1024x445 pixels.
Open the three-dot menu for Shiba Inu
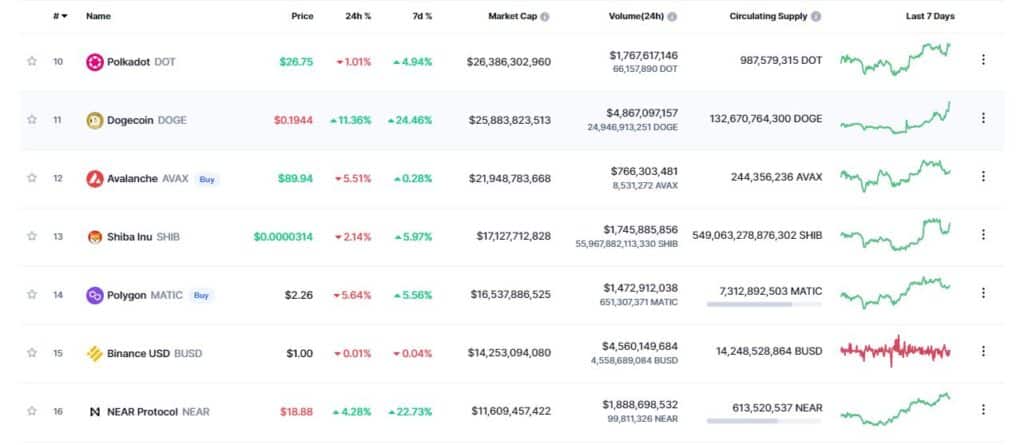point(983,234)
